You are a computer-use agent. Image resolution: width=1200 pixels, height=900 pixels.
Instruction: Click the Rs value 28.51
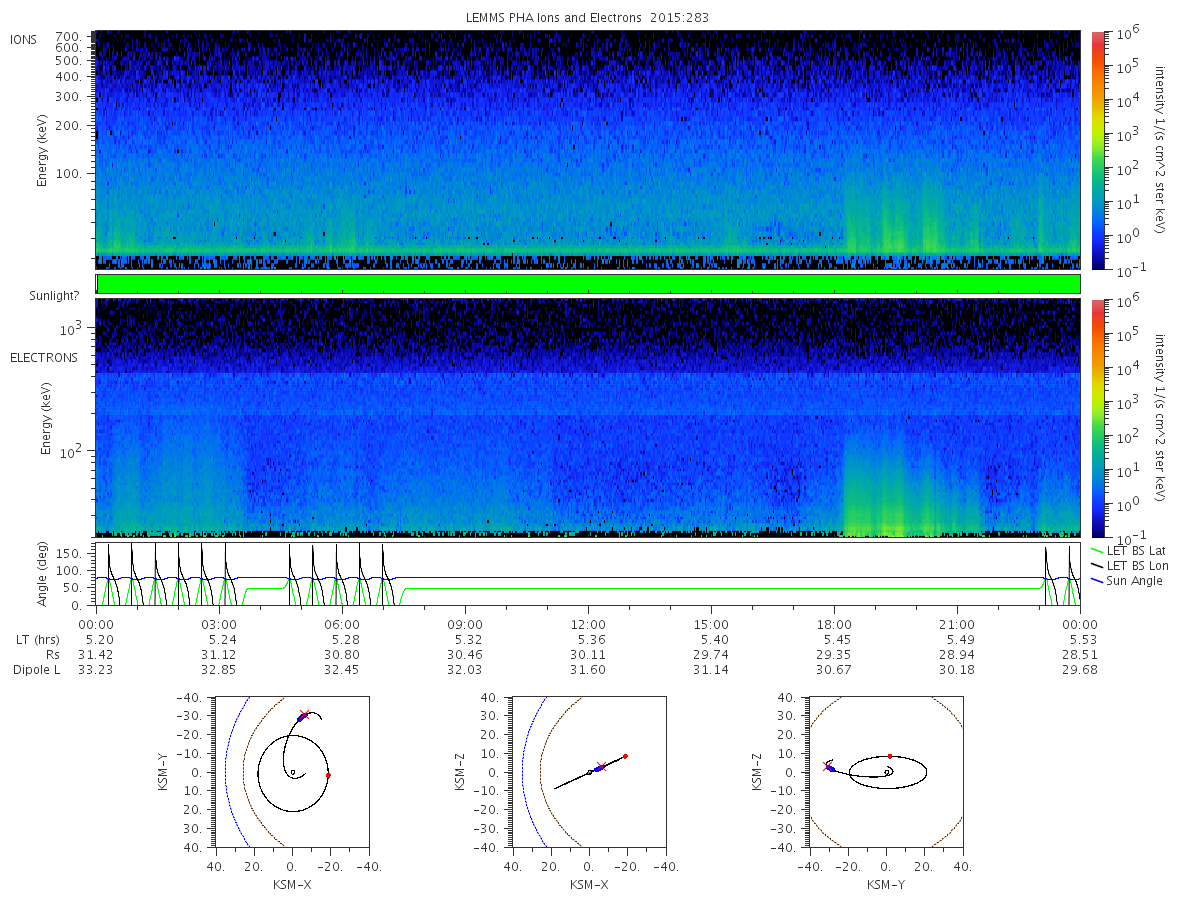(x=1081, y=654)
